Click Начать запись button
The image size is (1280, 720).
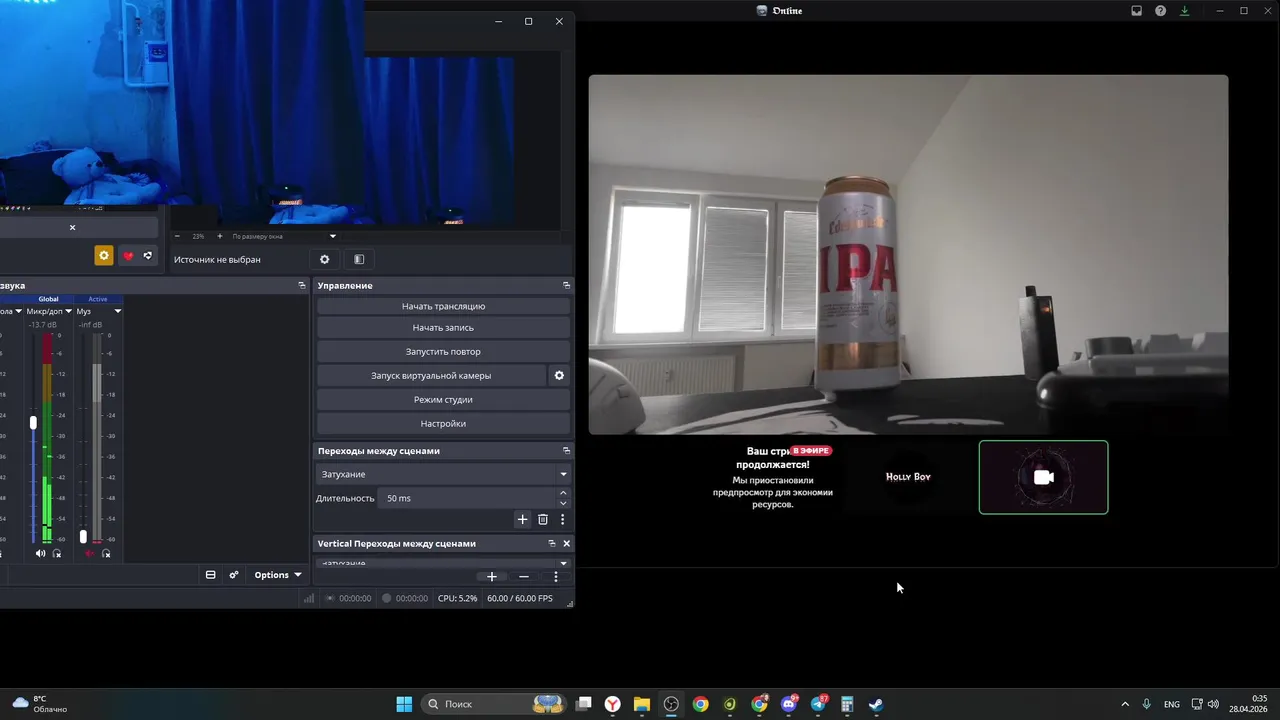443,328
